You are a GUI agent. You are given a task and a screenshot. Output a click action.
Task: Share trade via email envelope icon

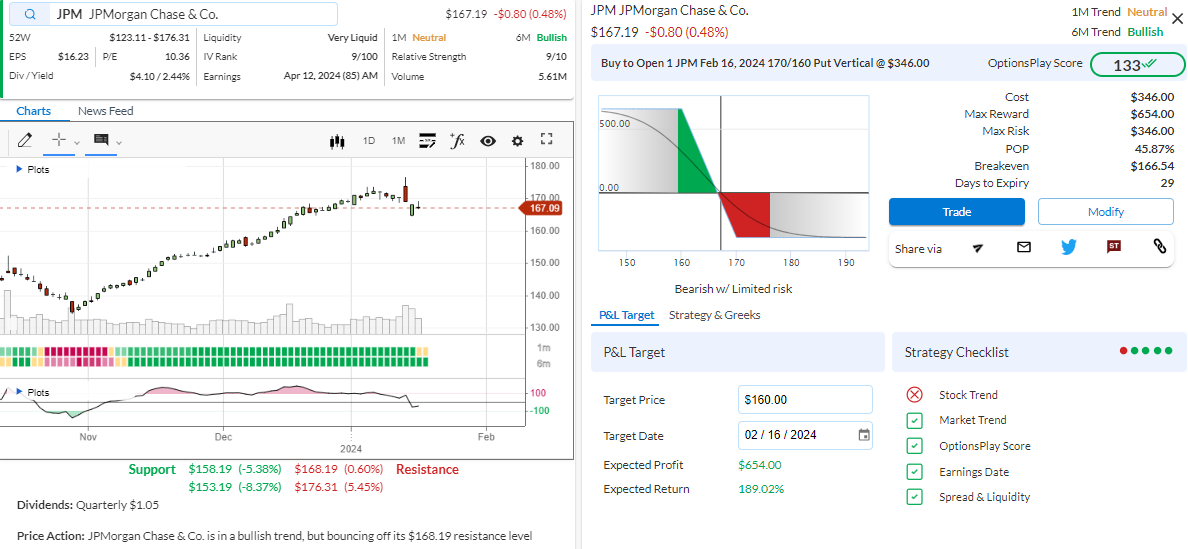1024,247
